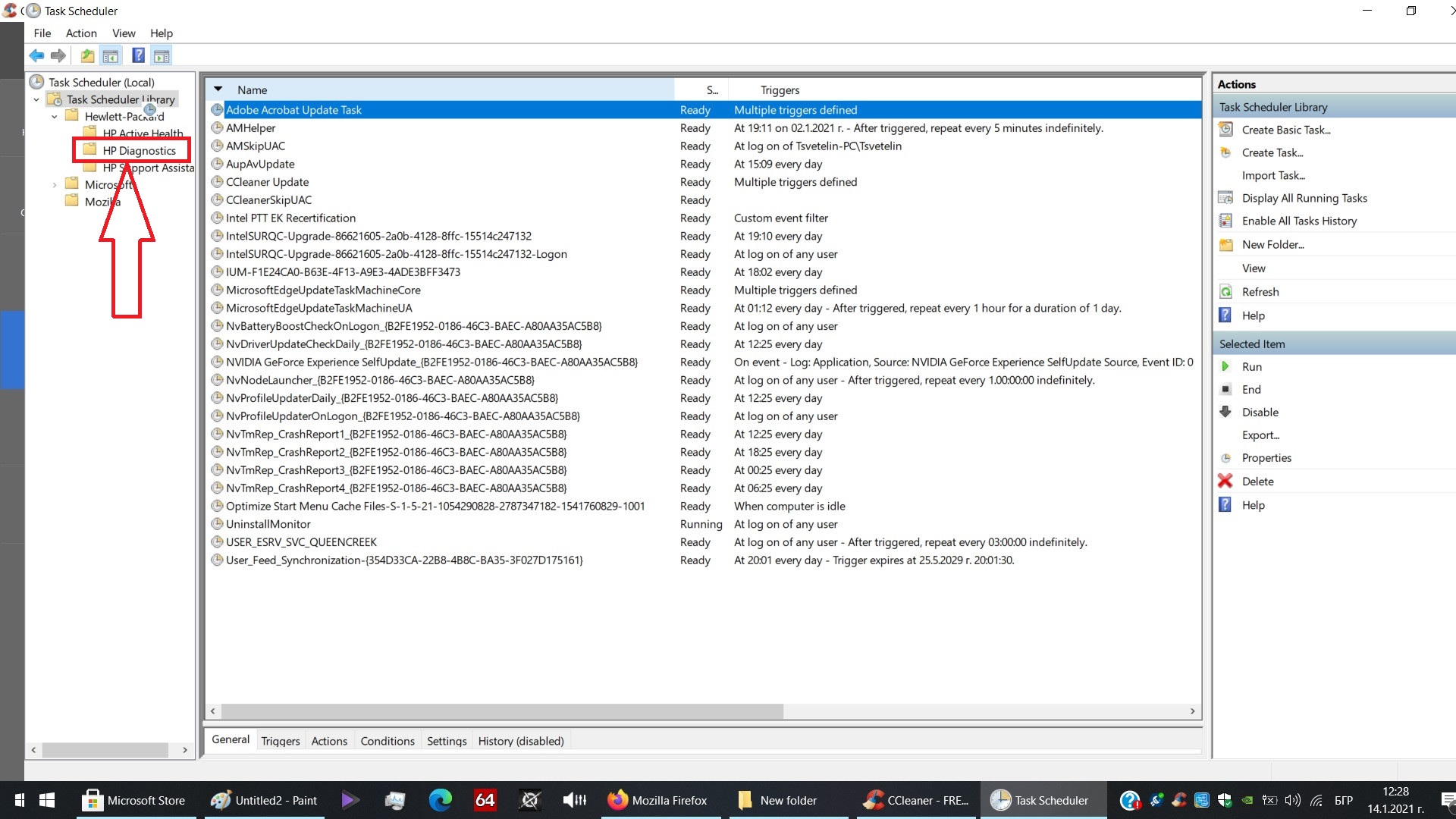Click the Properties clock icon
1456x819 pixels.
click(x=1225, y=458)
